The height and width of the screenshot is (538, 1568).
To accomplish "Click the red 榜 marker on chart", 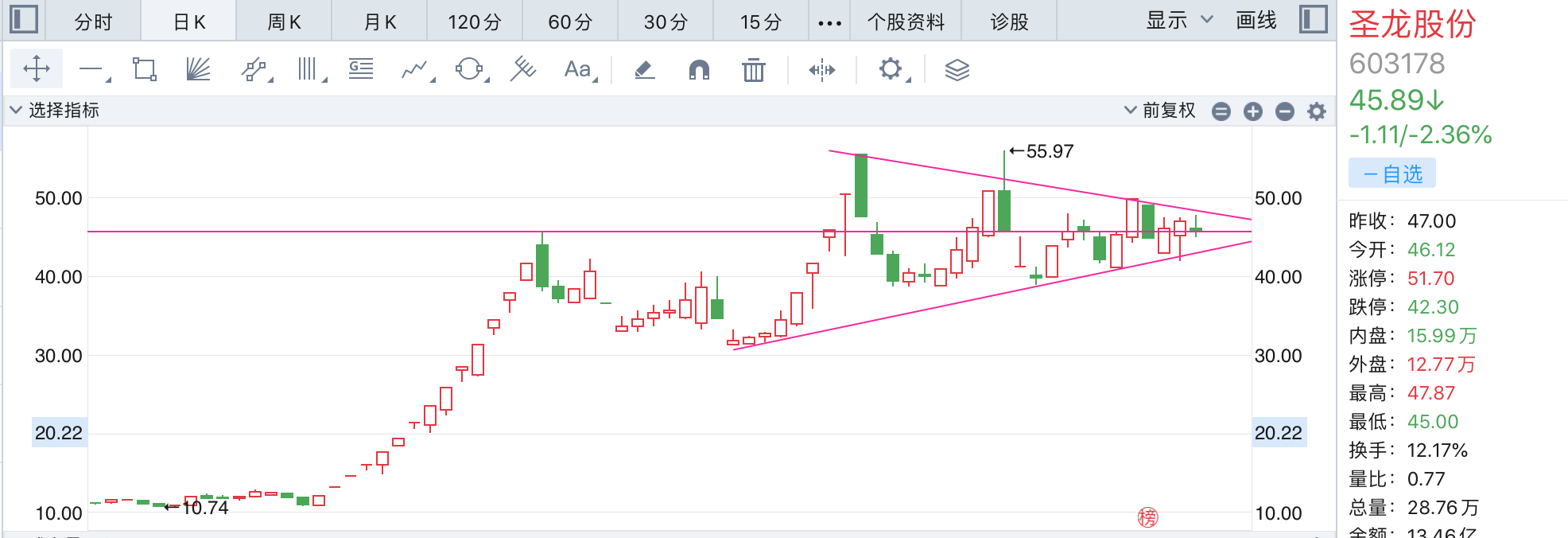I will (1147, 517).
